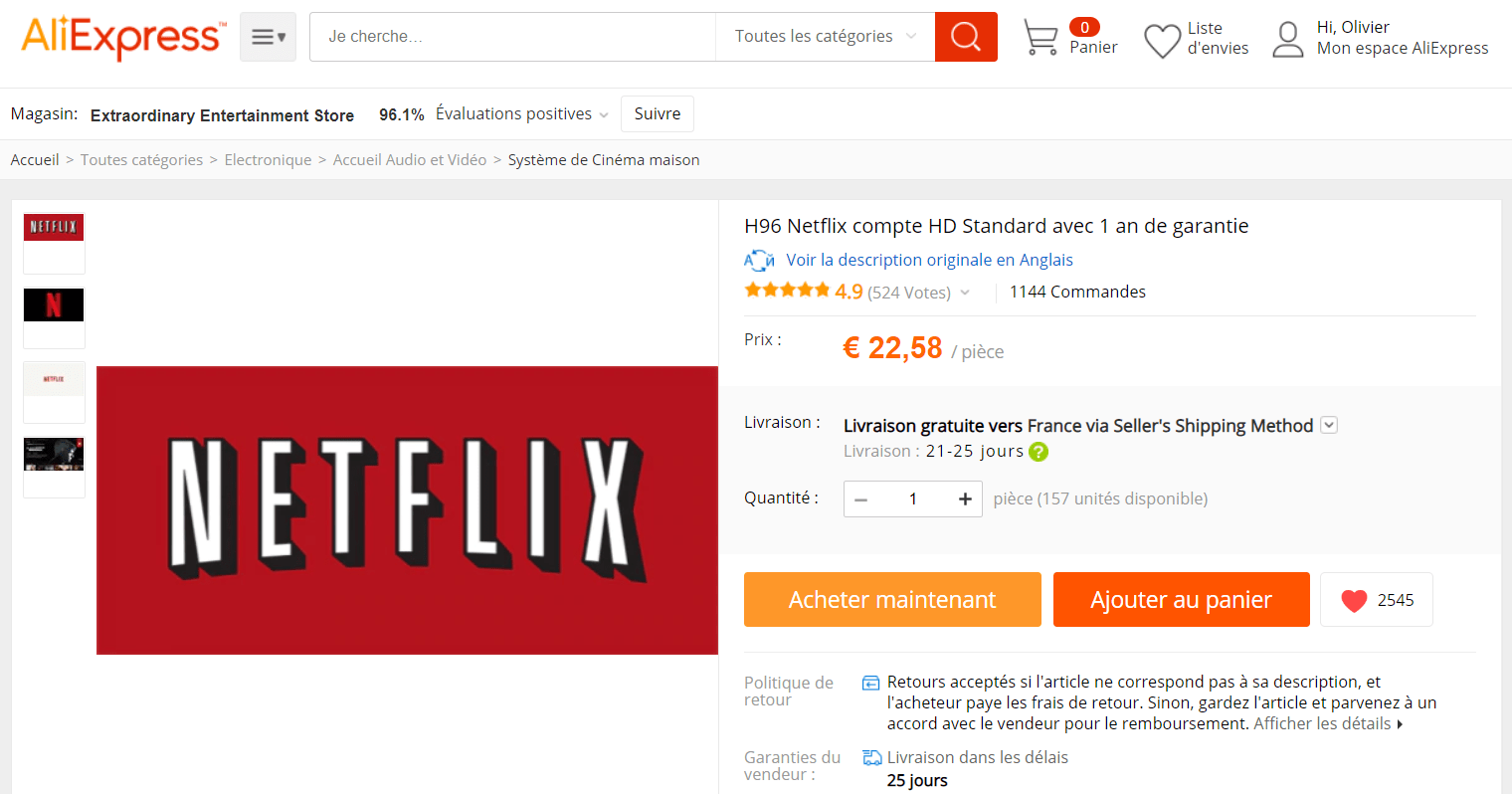Open 'Toutes les catégories' dropdown
This screenshot has width=1512, height=794.
825,37
